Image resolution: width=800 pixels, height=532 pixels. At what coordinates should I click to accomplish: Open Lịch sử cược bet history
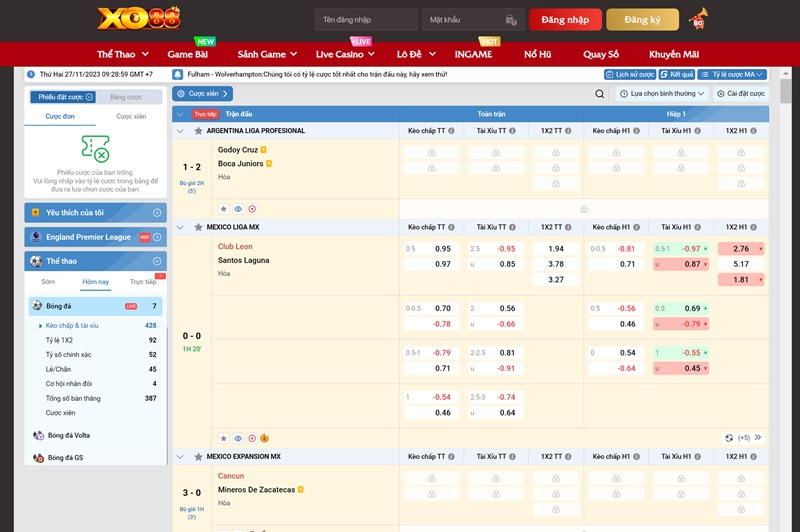pos(630,74)
